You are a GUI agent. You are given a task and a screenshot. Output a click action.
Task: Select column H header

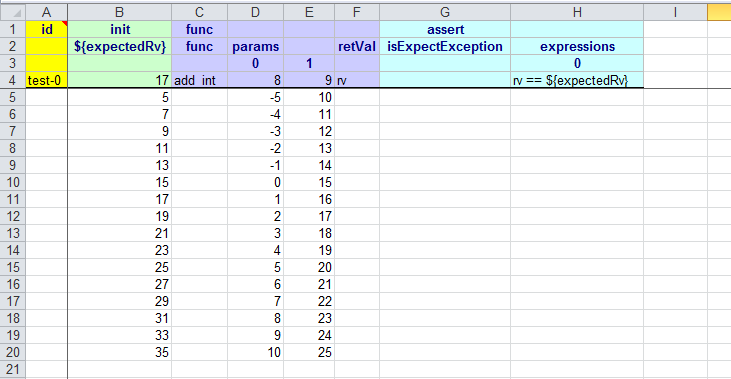click(x=577, y=13)
